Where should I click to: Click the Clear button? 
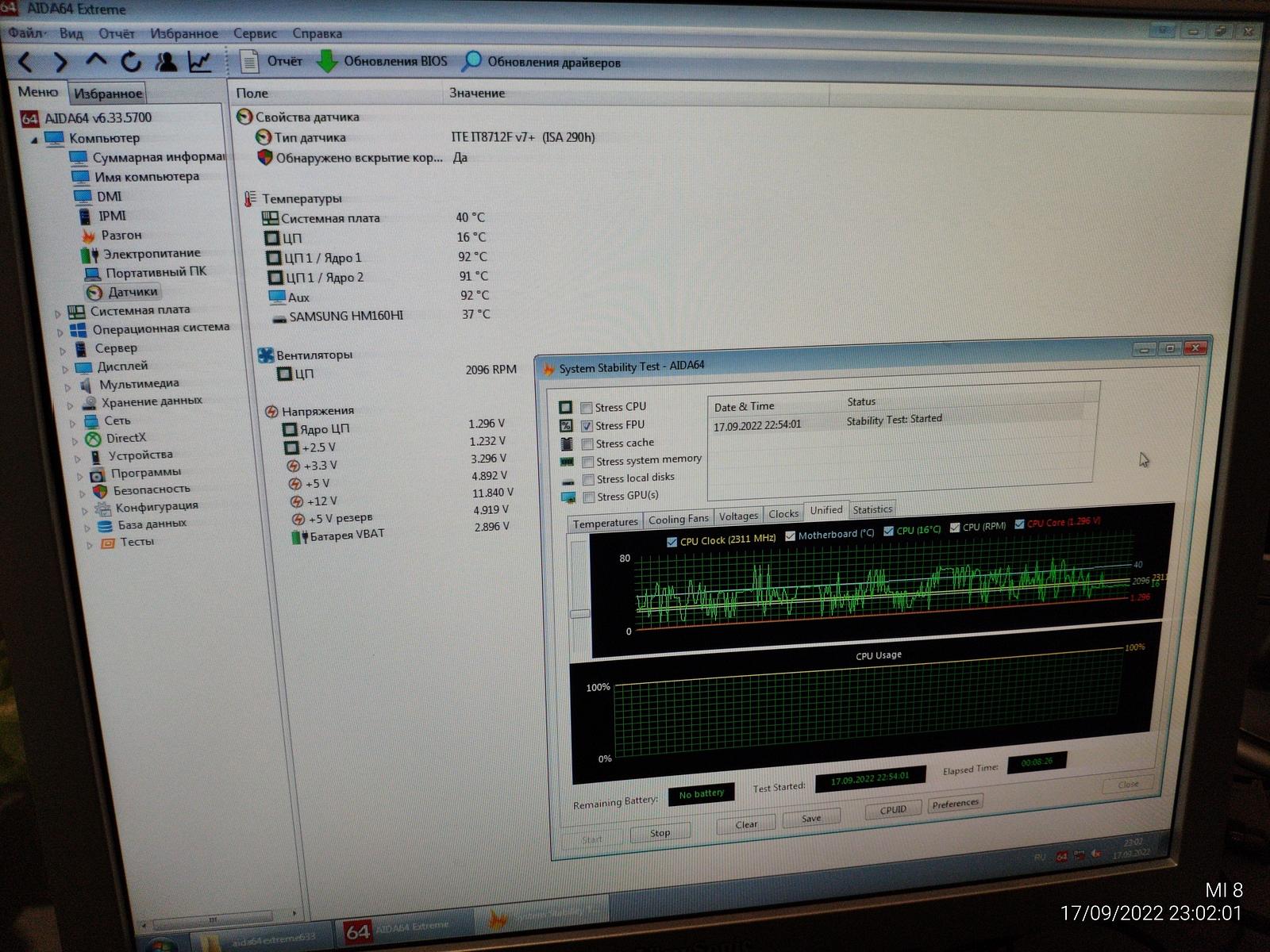(746, 824)
